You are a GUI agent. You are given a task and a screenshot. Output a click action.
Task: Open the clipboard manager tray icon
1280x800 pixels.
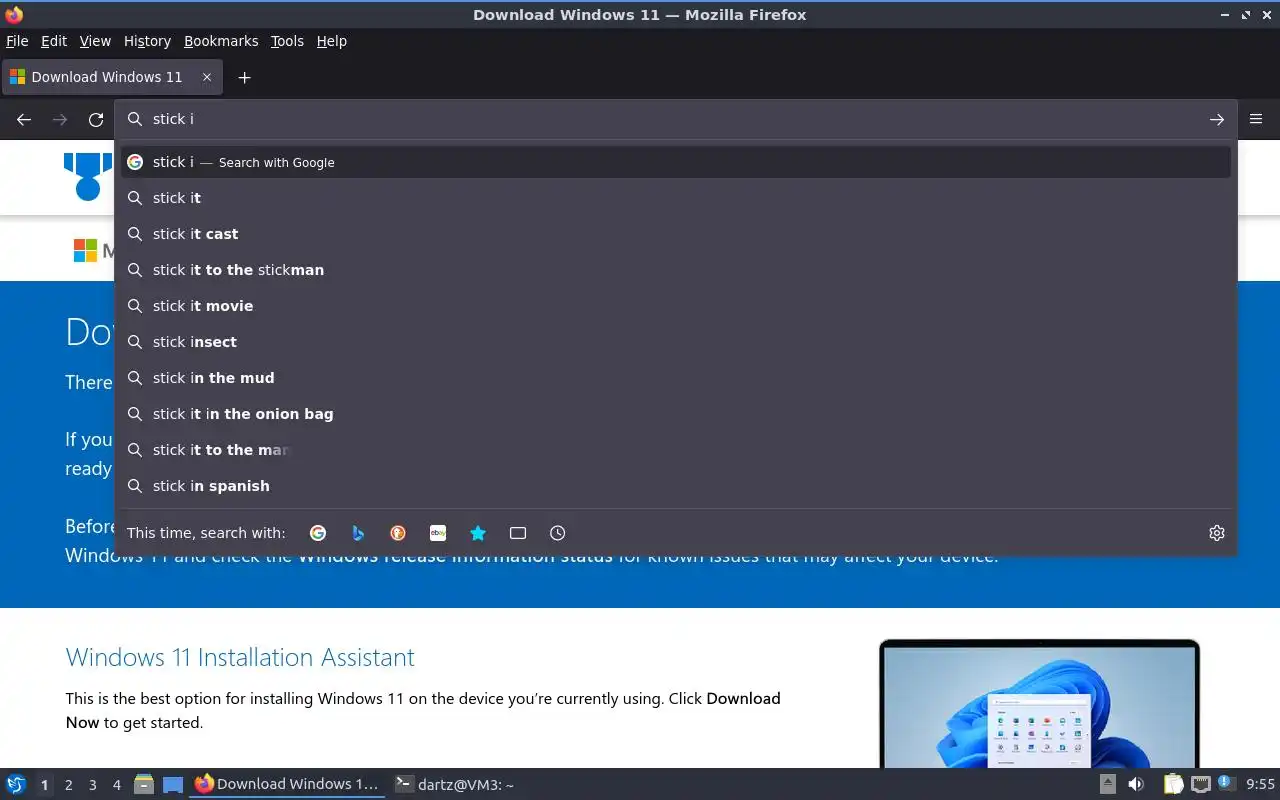(1173, 785)
